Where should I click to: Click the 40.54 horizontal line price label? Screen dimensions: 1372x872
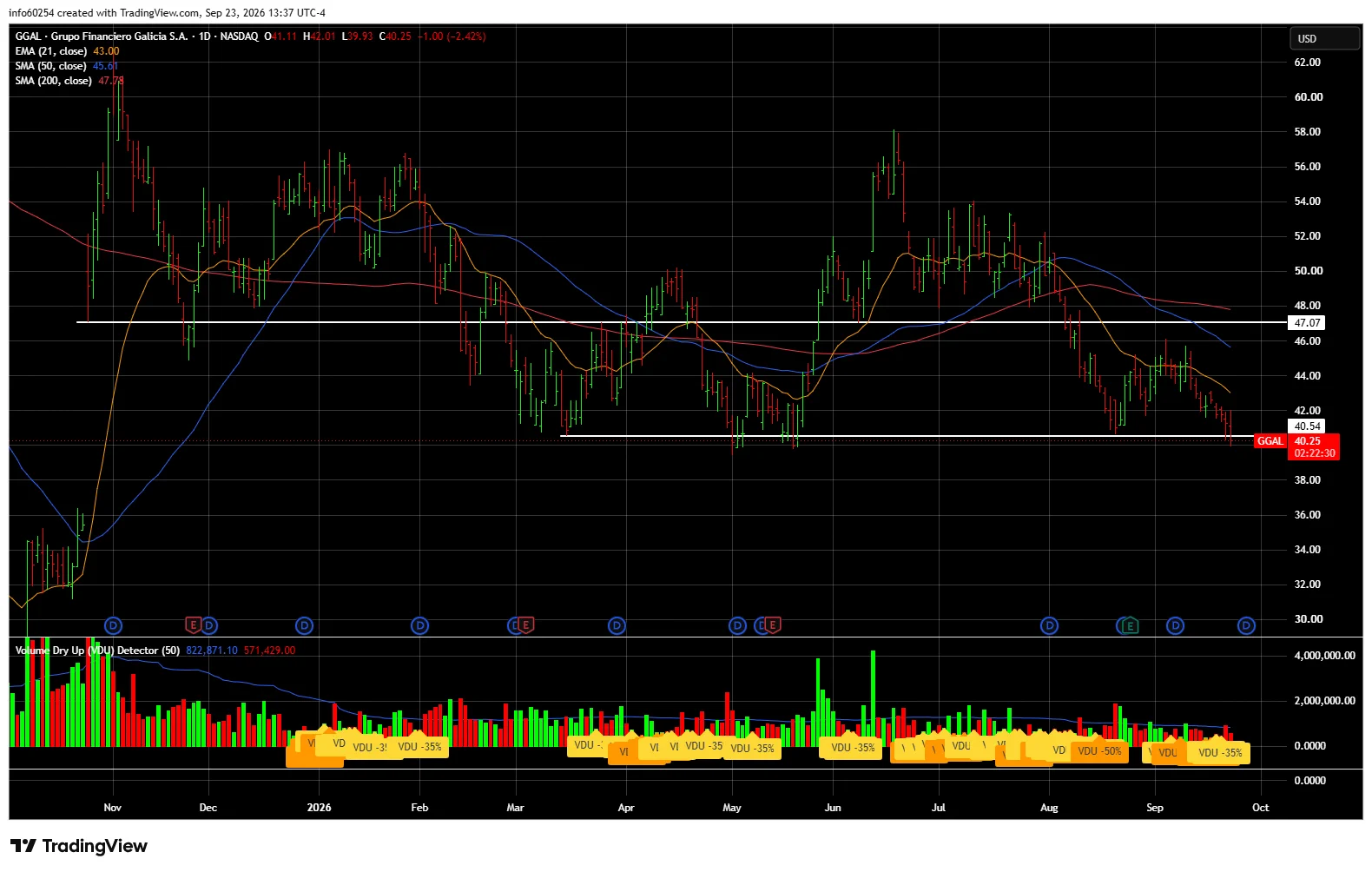1308,426
